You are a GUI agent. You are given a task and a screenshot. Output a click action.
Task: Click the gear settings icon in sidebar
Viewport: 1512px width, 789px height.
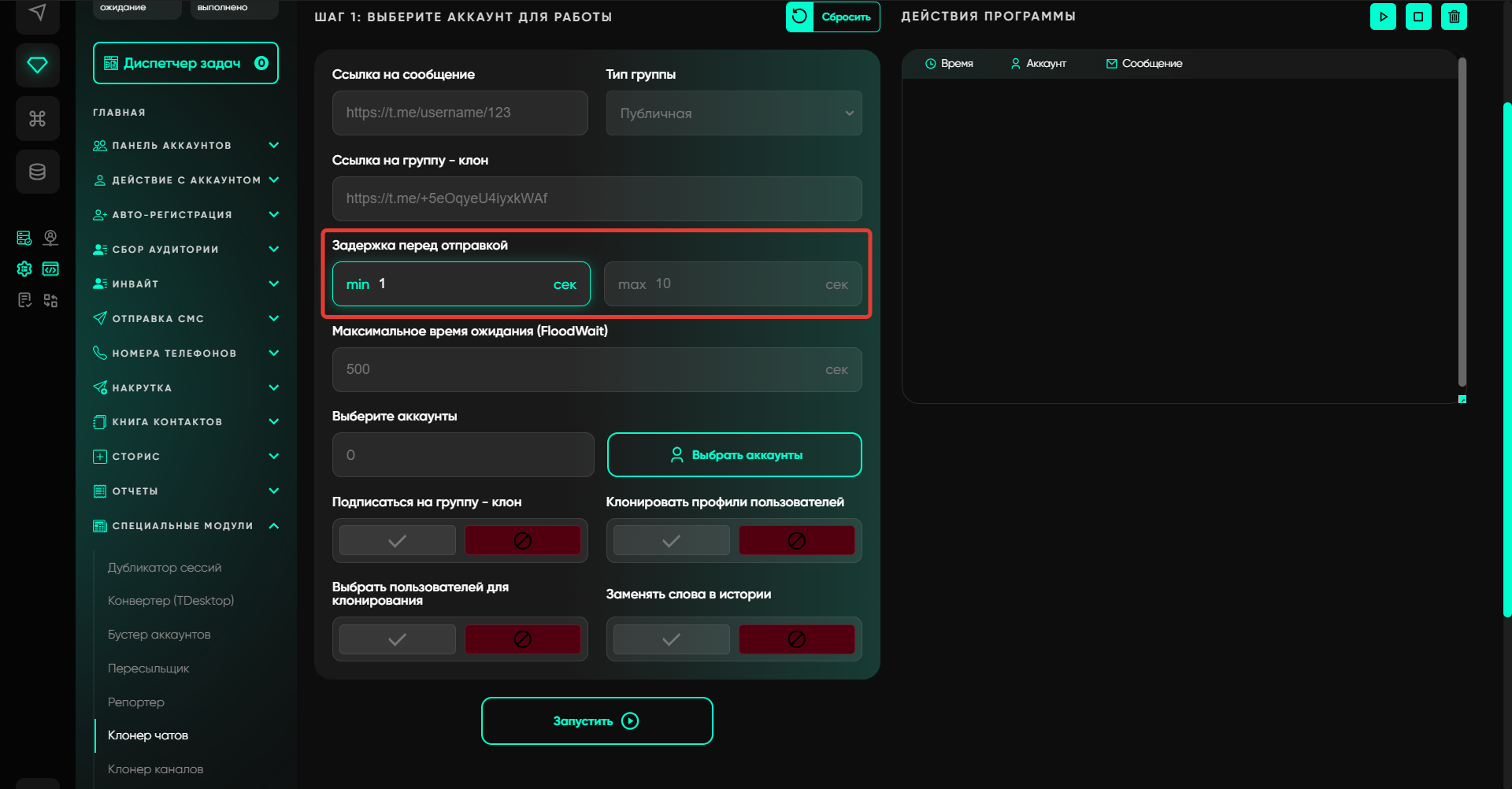(x=24, y=269)
